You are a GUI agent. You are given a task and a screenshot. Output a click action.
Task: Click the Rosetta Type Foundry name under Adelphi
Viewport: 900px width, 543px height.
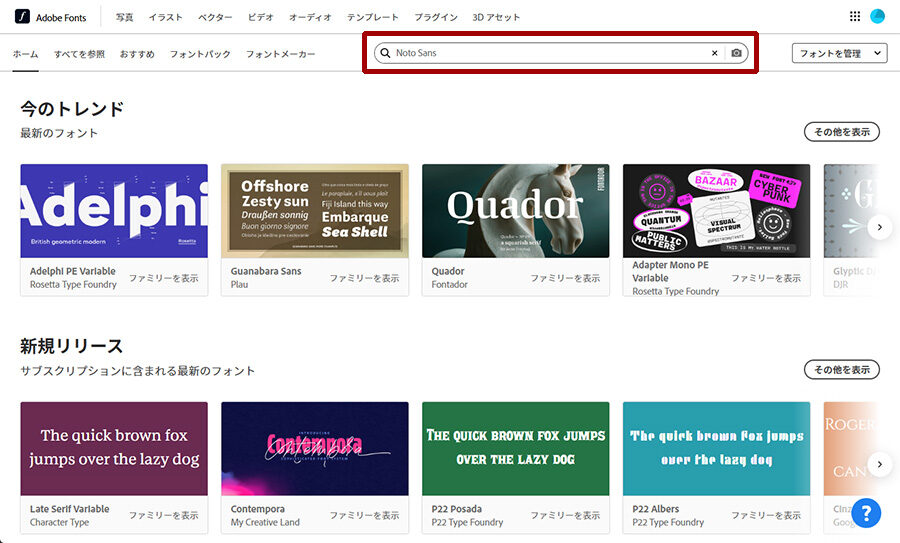(x=73, y=285)
